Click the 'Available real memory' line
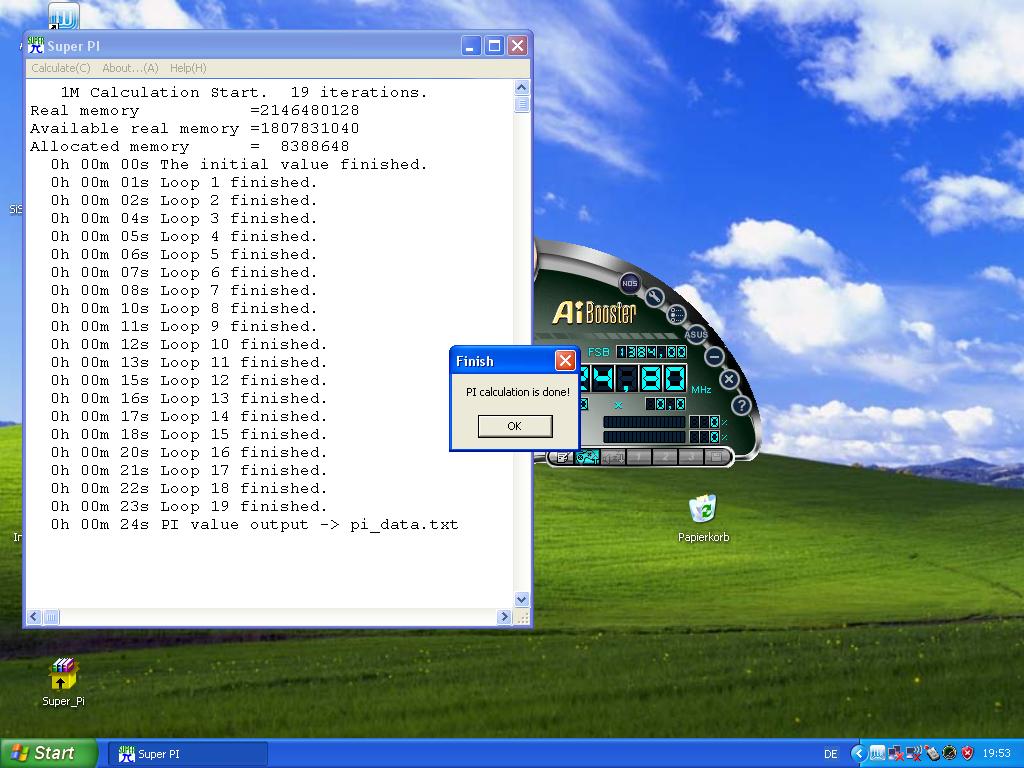Viewport: 1024px width, 768px height. (195, 129)
